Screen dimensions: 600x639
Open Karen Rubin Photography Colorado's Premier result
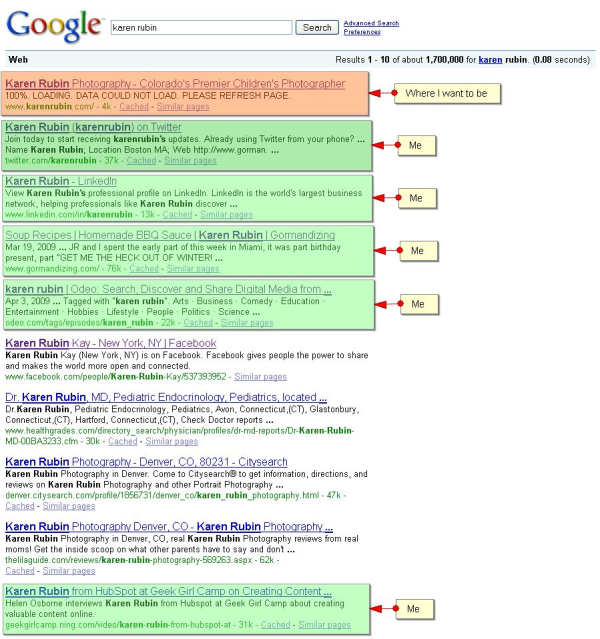point(175,84)
